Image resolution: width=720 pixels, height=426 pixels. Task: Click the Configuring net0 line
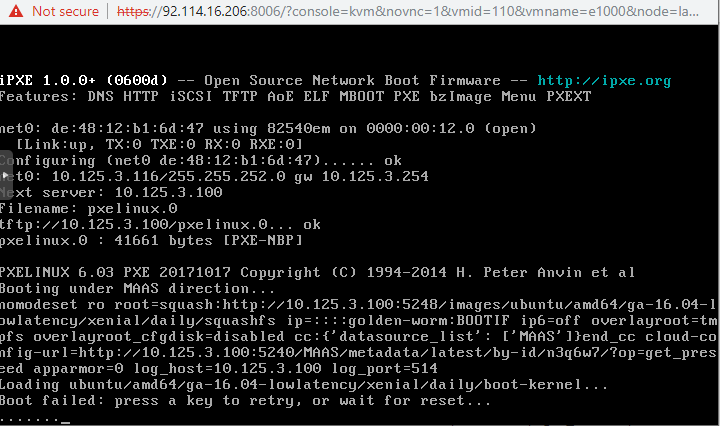point(200,160)
